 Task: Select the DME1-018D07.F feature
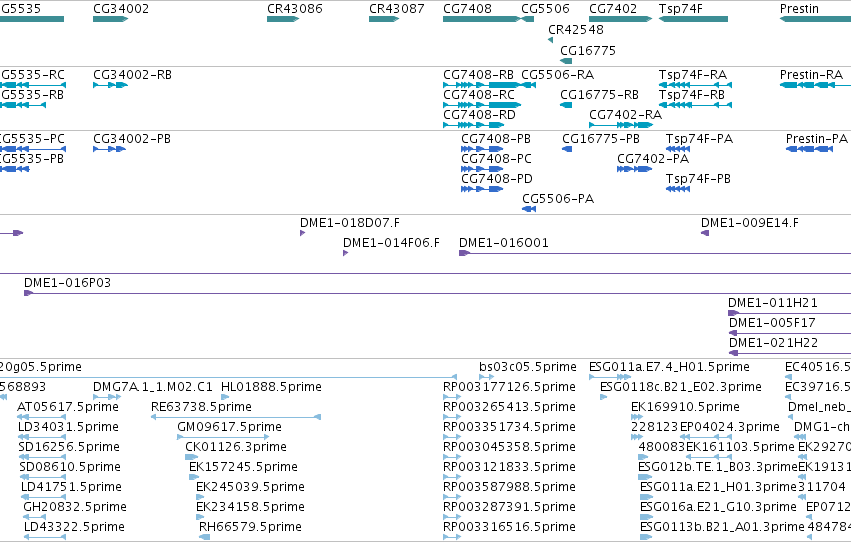click(x=350, y=223)
